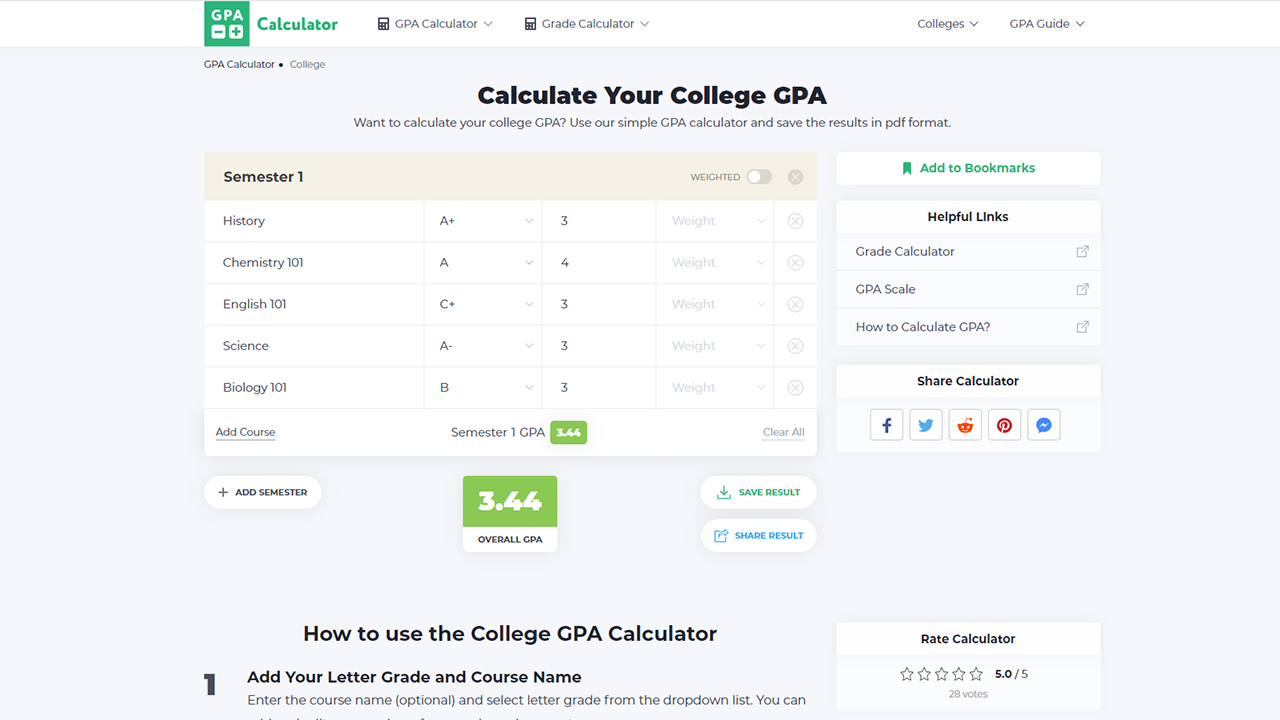The image size is (1280, 720).
Task: Remove the History course row
Action: (x=795, y=221)
